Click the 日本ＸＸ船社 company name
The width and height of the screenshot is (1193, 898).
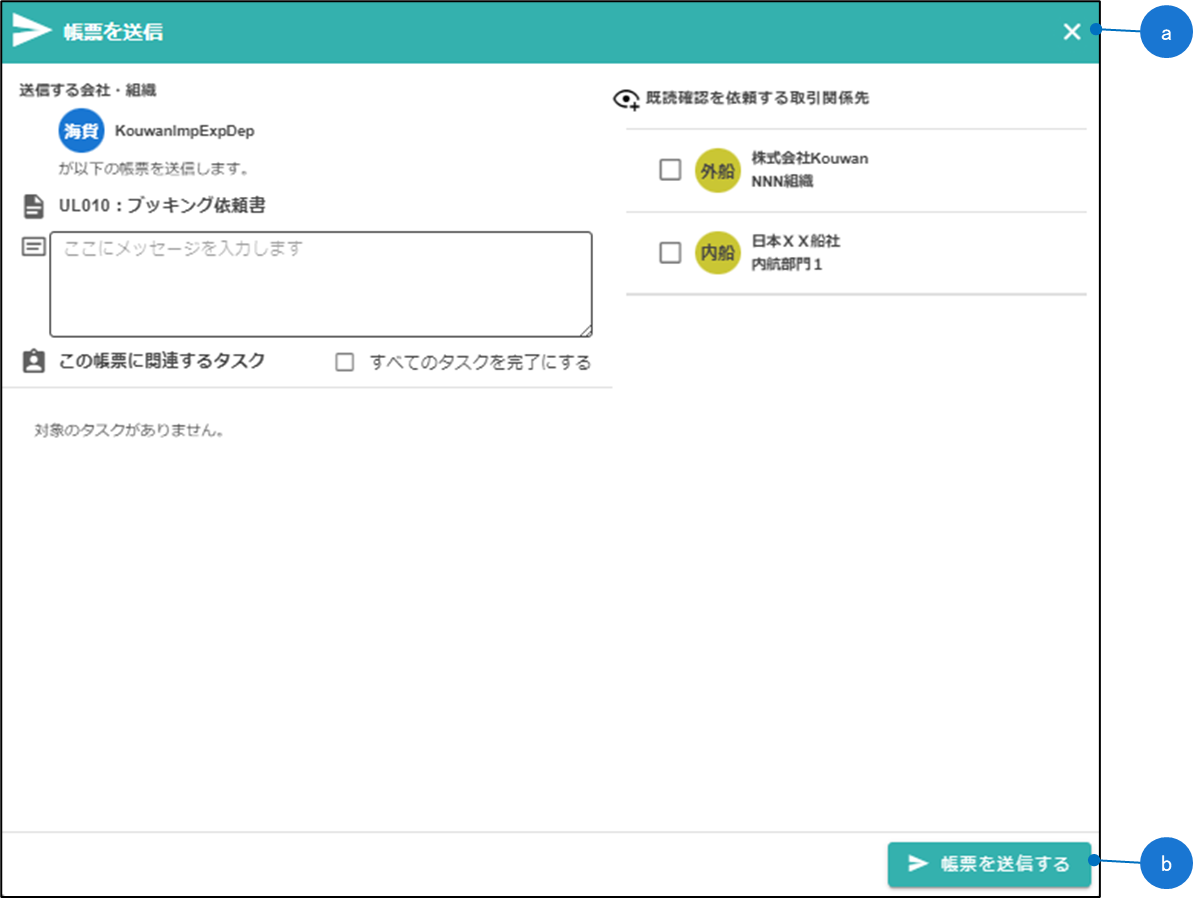(x=795, y=242)
